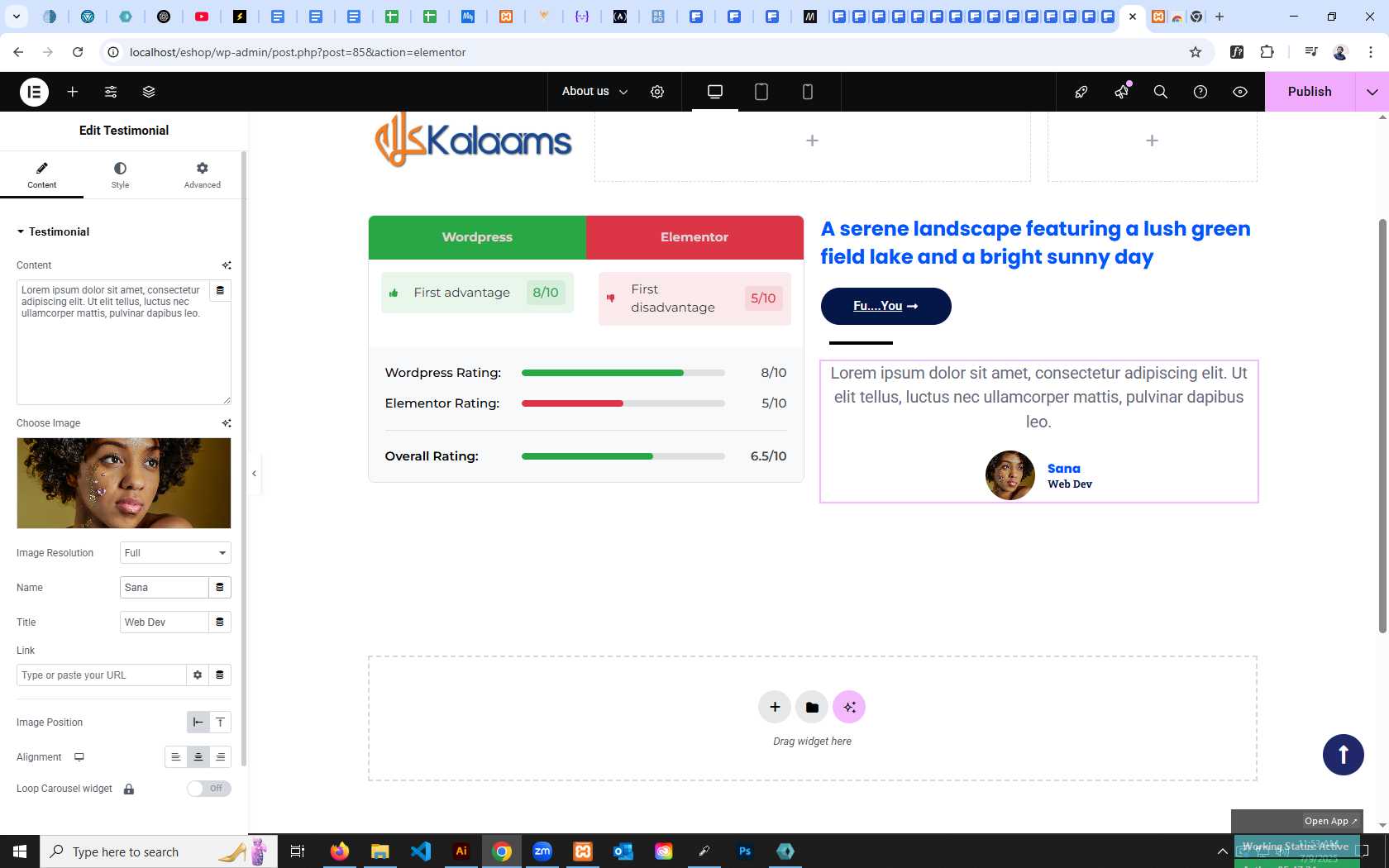
Task: Set image position to top
Action: point(221,723)
